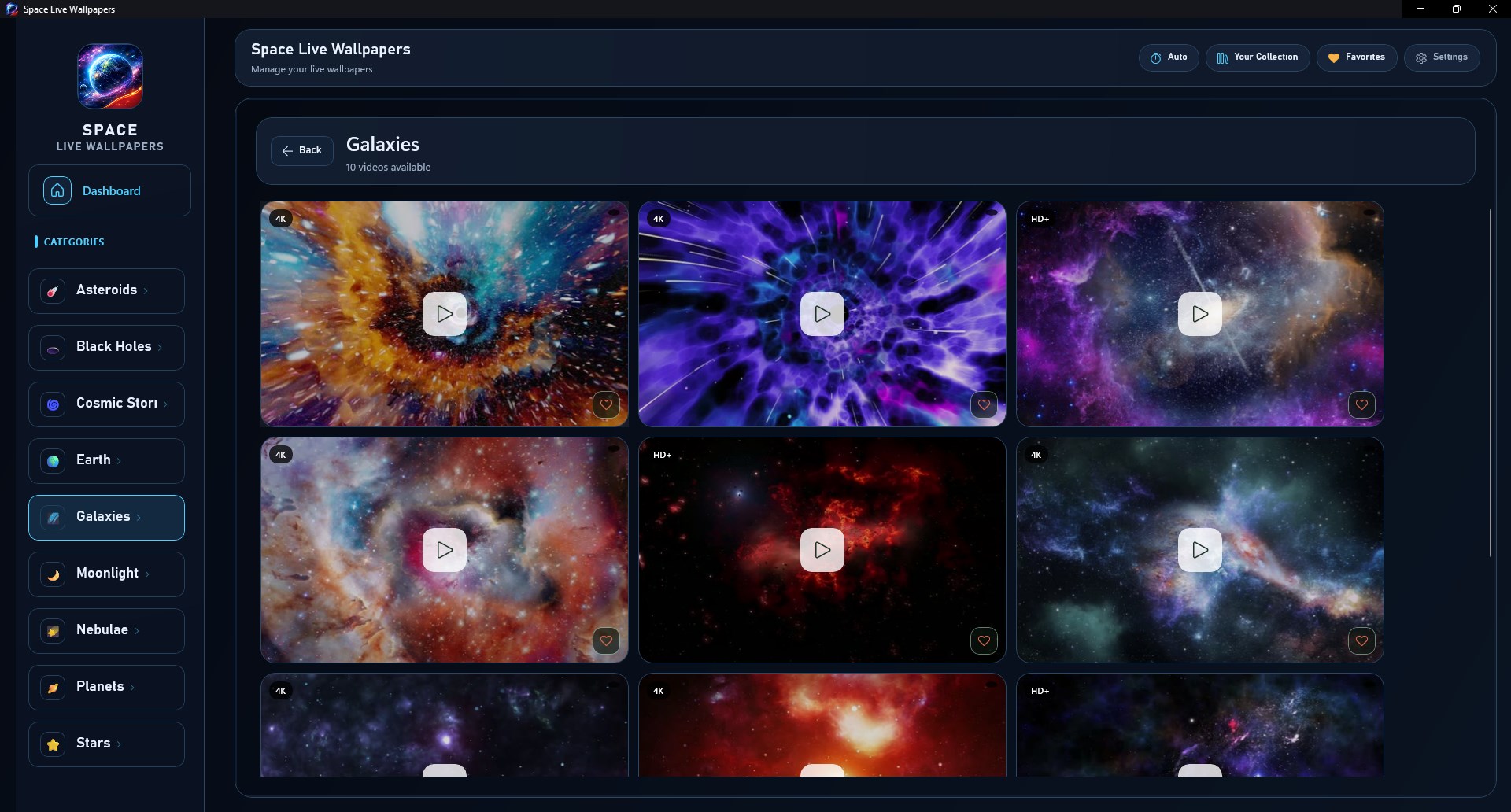
Task: Favorite the purple nebula HD+ wallpaper in top row
Action: (x=1361, y=404)
